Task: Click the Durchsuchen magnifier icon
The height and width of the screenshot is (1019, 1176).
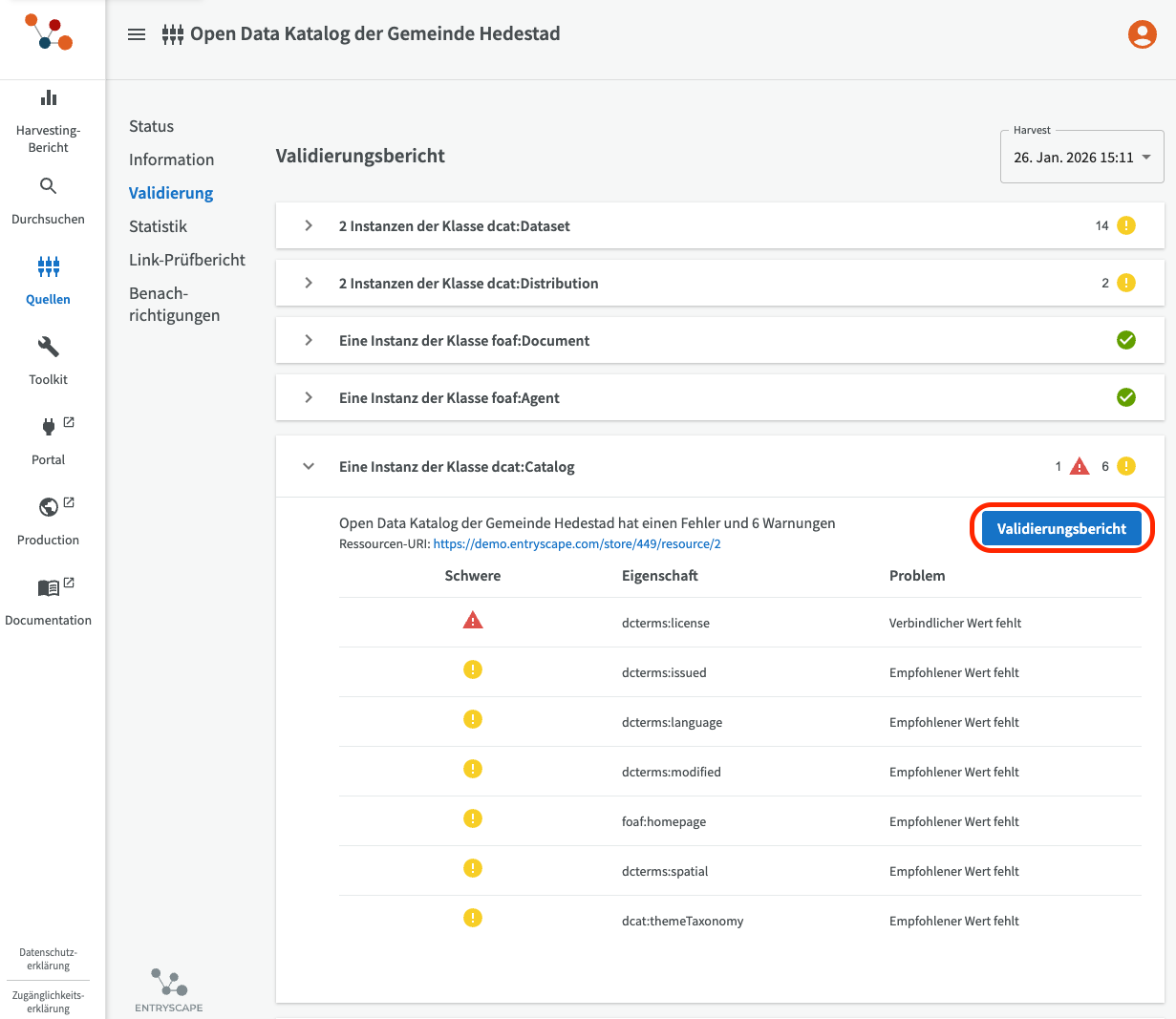Action: 49,186
